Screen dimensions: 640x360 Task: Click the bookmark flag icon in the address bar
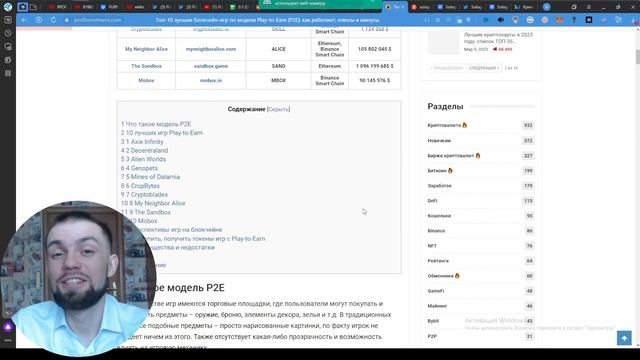pos(468,20)
